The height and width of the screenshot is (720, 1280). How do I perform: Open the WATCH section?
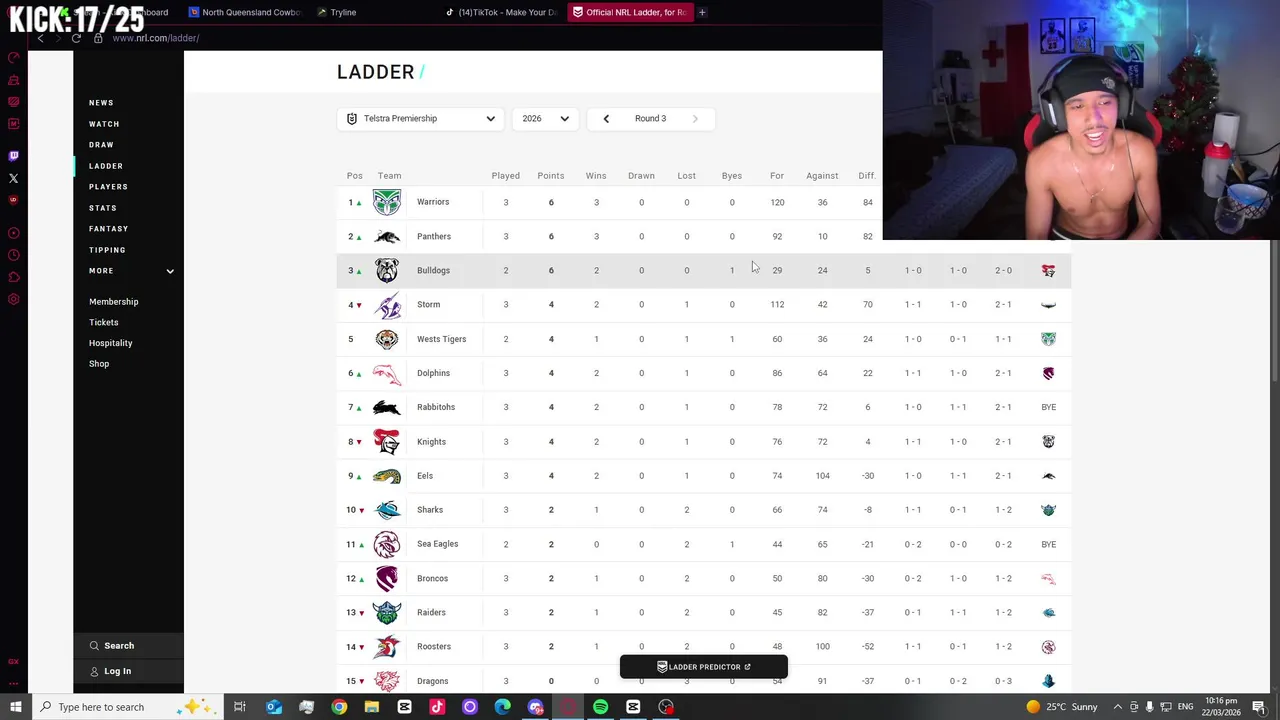[x=104, y=124]
